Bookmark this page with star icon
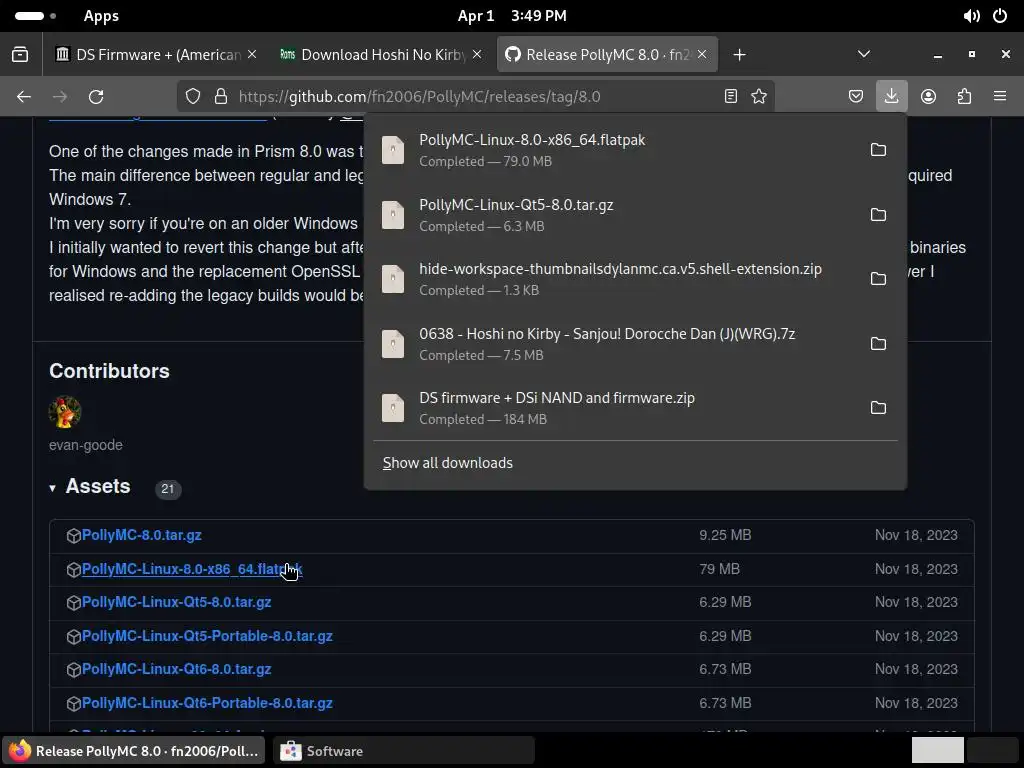The image size is (1024, 768). 759,97
